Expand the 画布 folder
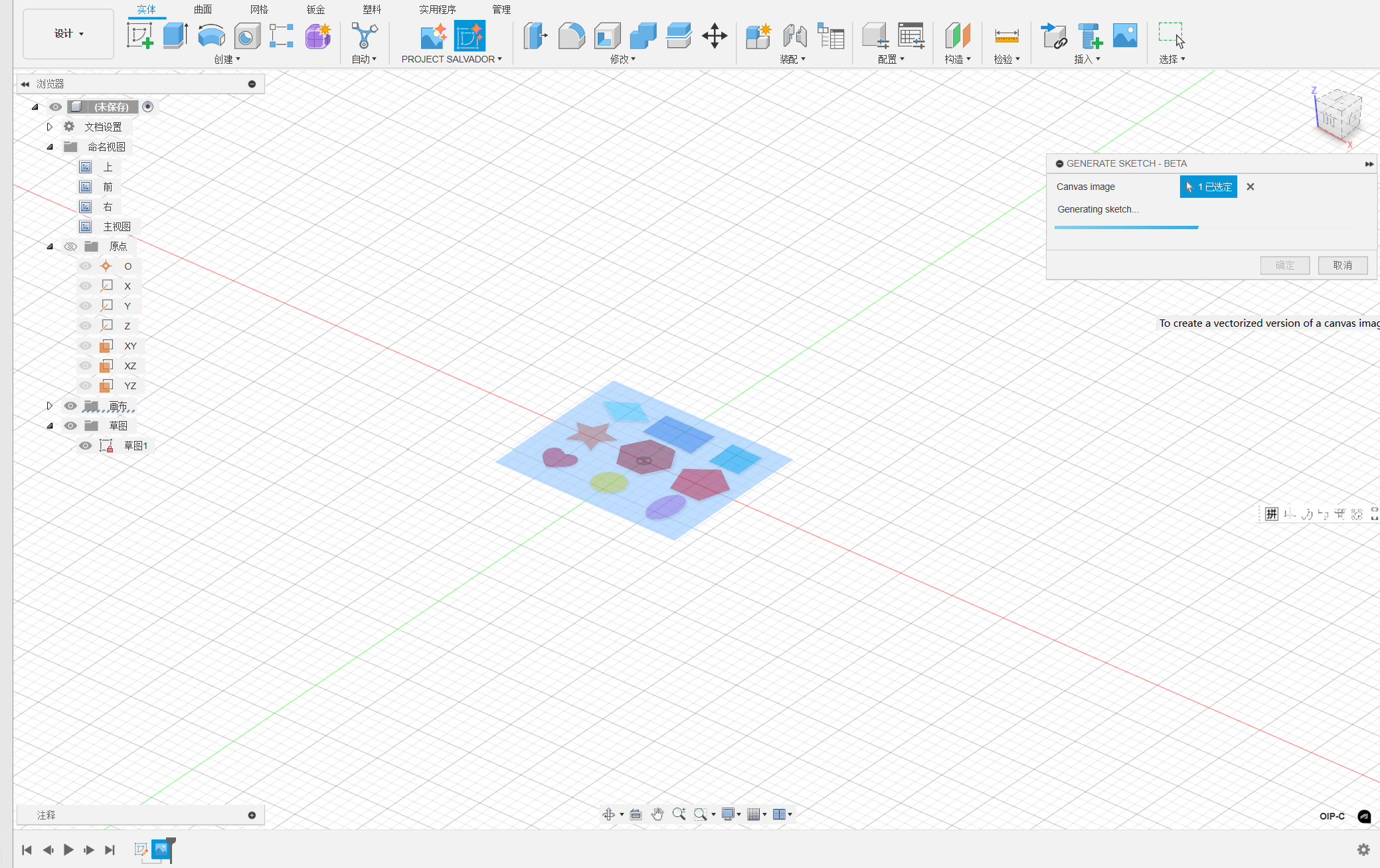The image size is (1380, 868). click(x=49, y=406)
